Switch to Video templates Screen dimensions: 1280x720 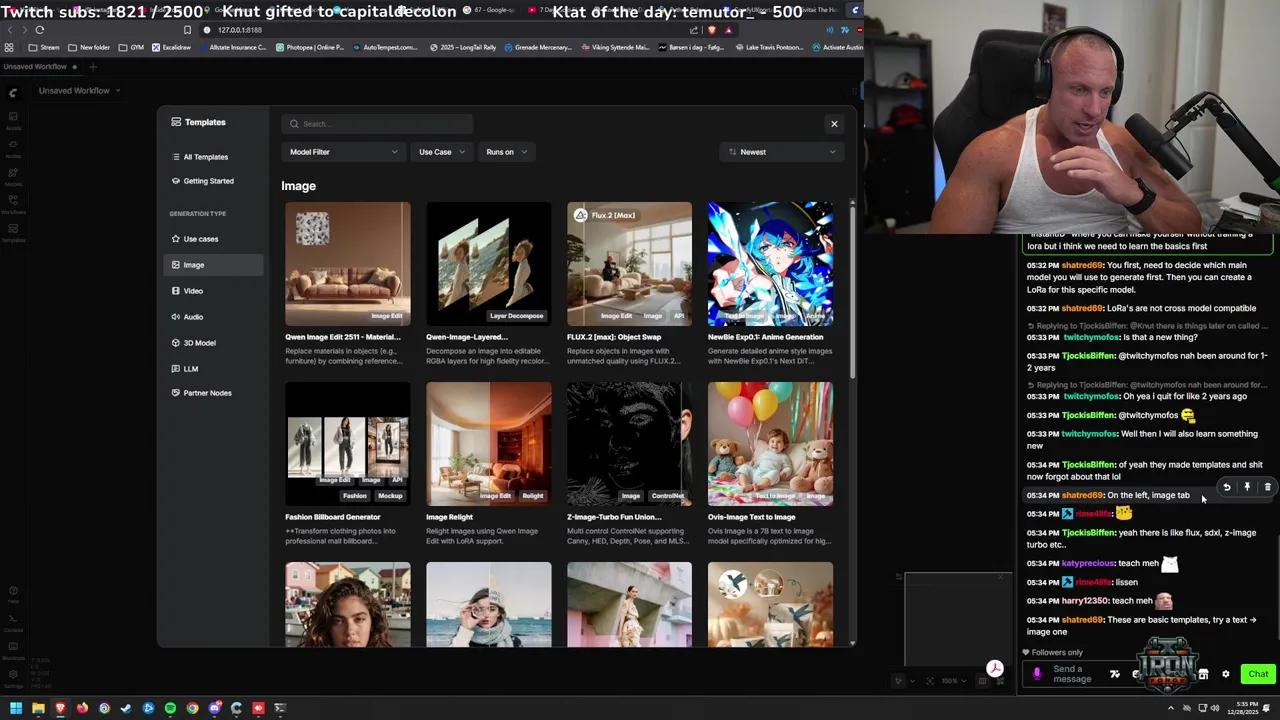pos(214,291)
